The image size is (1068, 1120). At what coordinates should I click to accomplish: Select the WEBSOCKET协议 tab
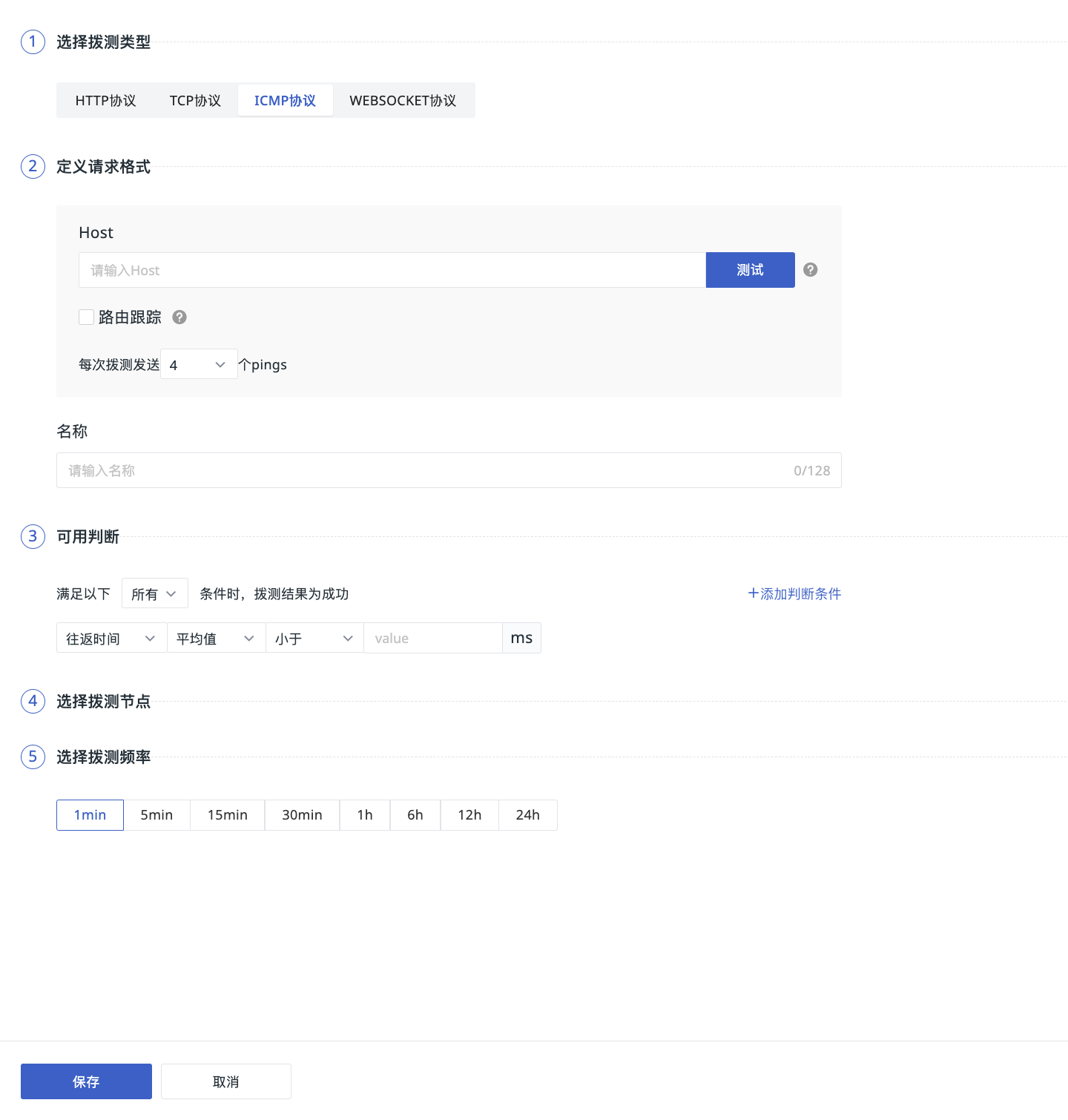[x=403, y=101]
